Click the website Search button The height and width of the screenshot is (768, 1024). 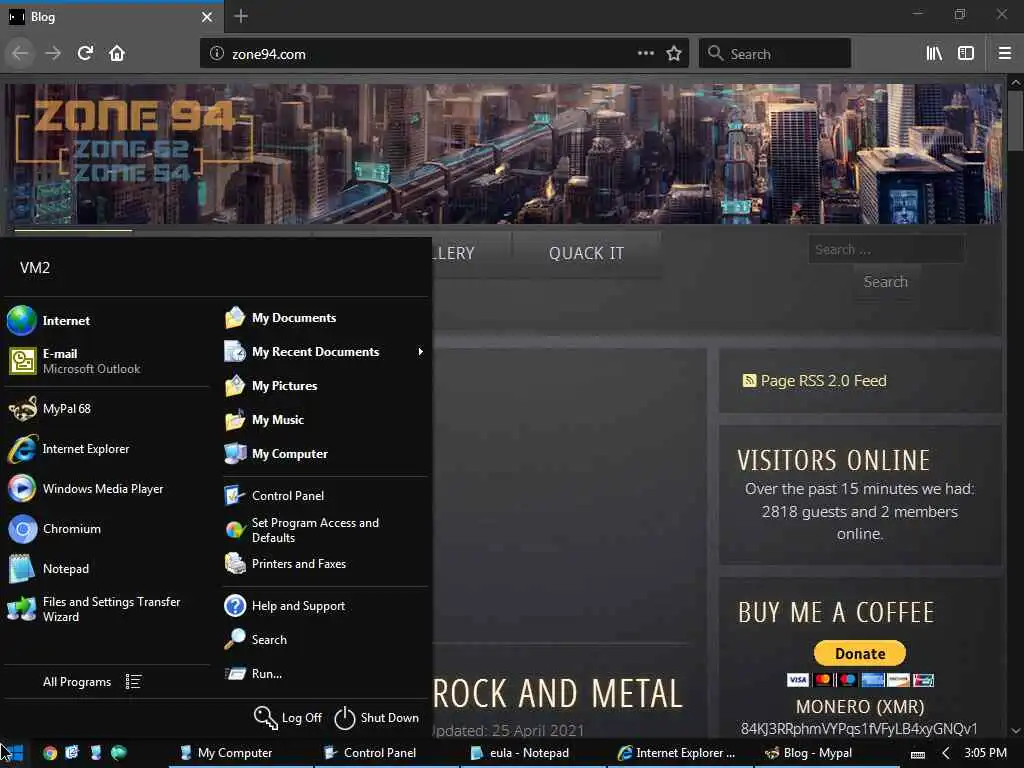pos(886,282)
